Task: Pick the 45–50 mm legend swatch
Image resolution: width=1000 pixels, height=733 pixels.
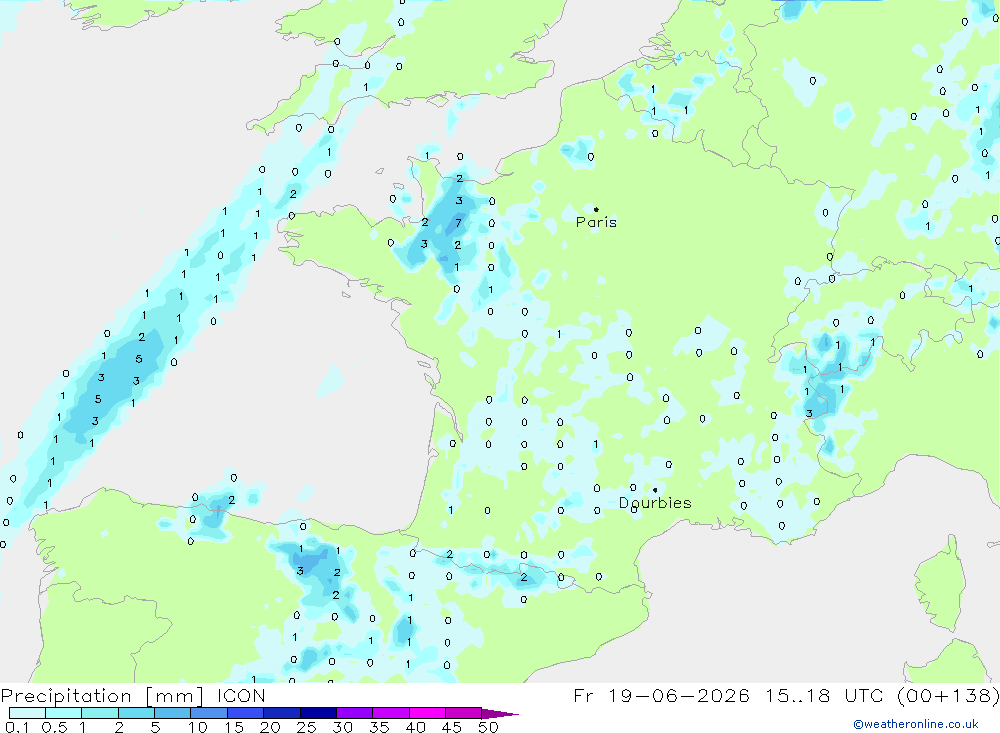Action: click(463, 713)
